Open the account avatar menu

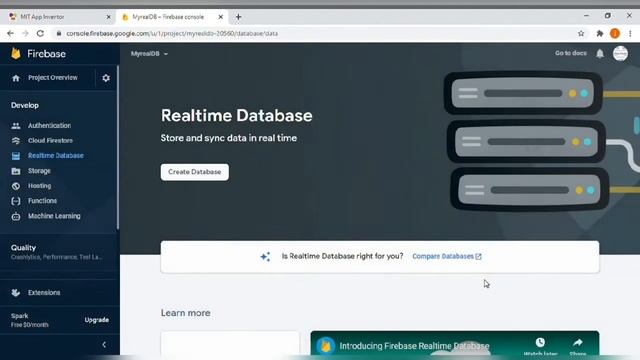620,53
